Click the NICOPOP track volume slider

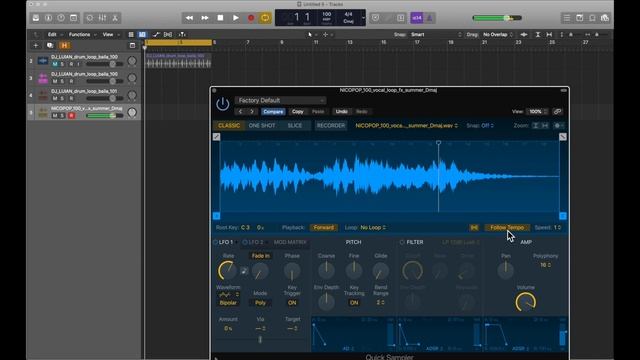(x=104, y=116)
